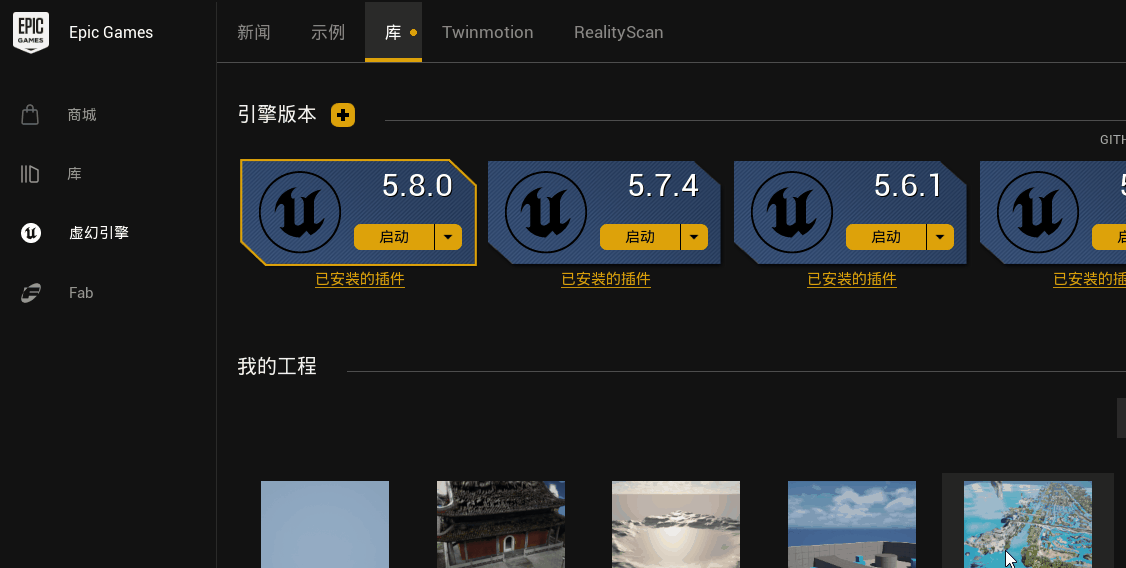Viewport: 1126px width, 568px height.
Task: Click the Epic Games logo icon
Action: point(31,32)
